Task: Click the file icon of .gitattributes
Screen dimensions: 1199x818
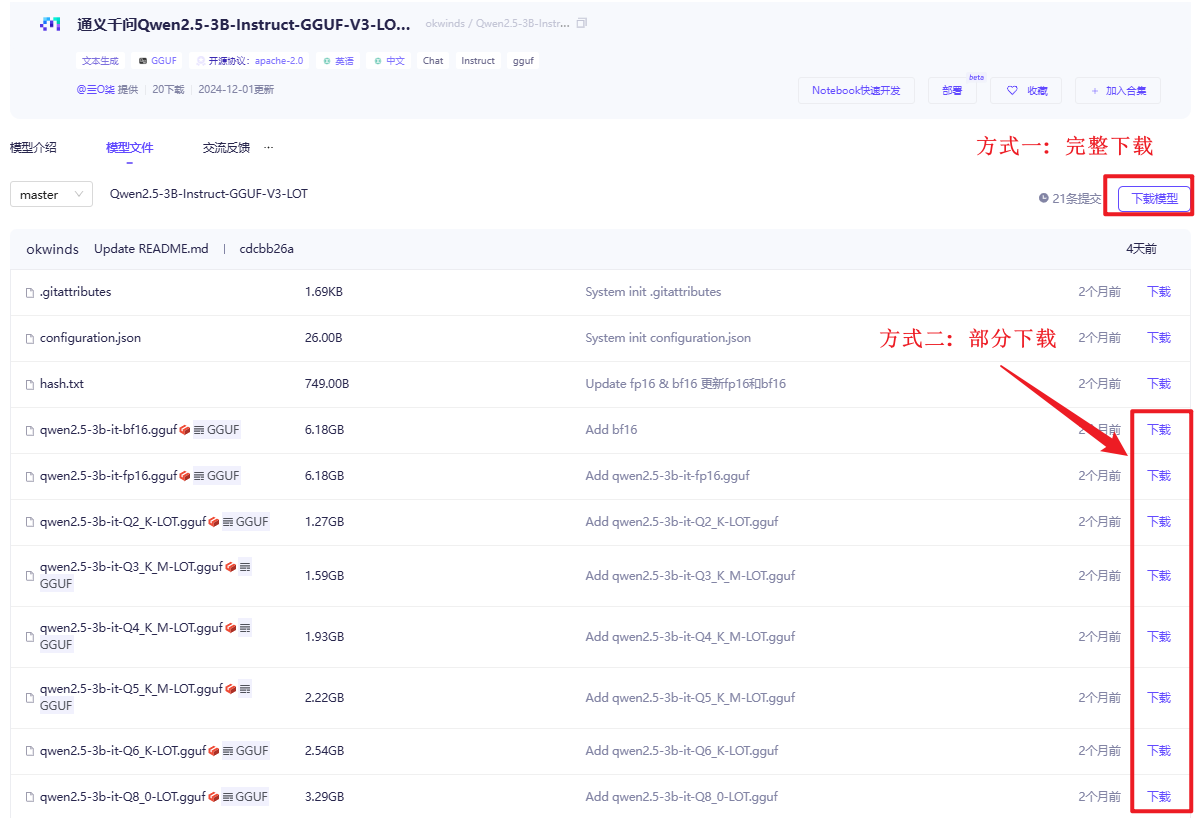Action: pos(30,293)
